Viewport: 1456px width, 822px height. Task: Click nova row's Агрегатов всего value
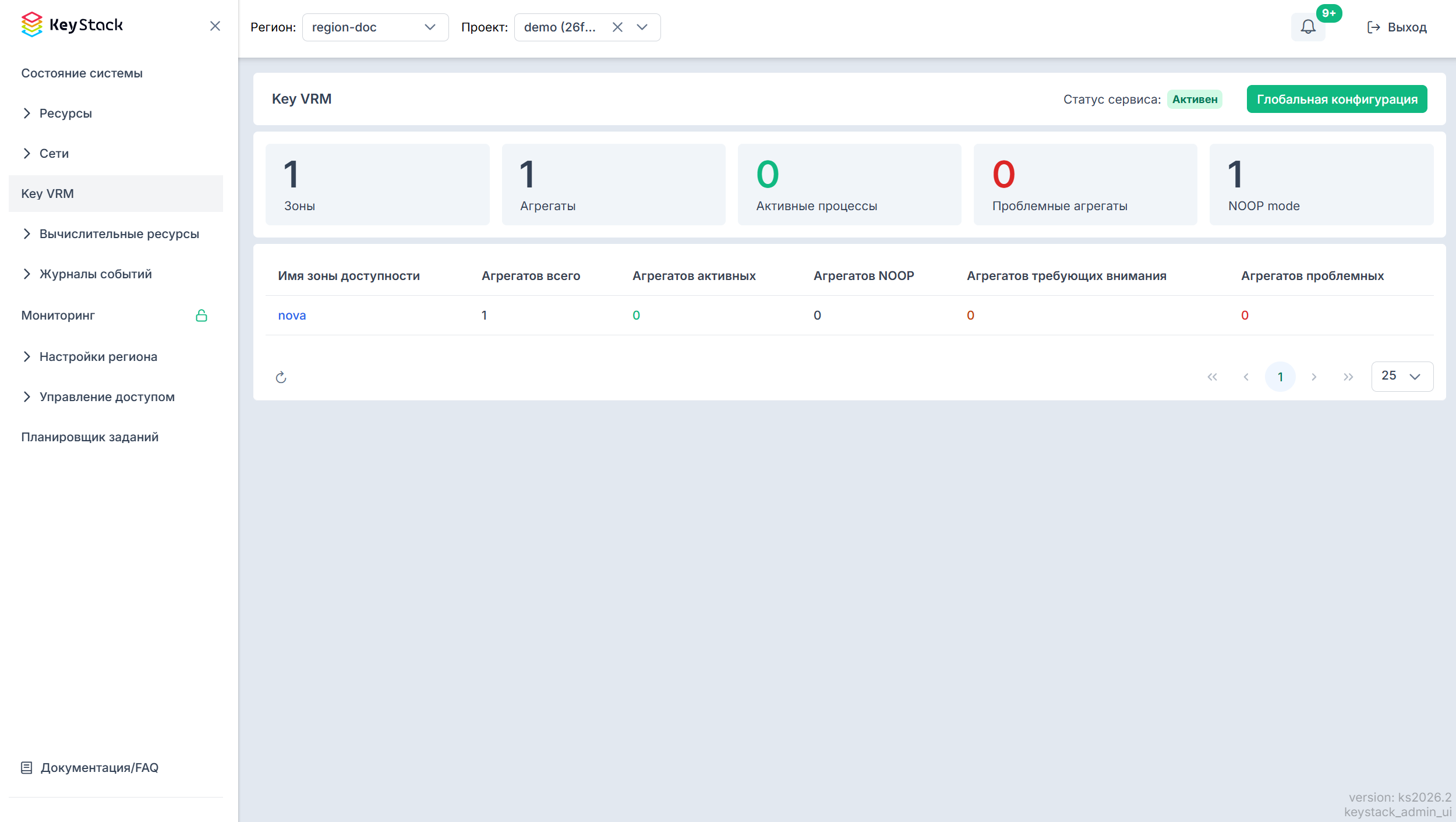coord(484,316)
